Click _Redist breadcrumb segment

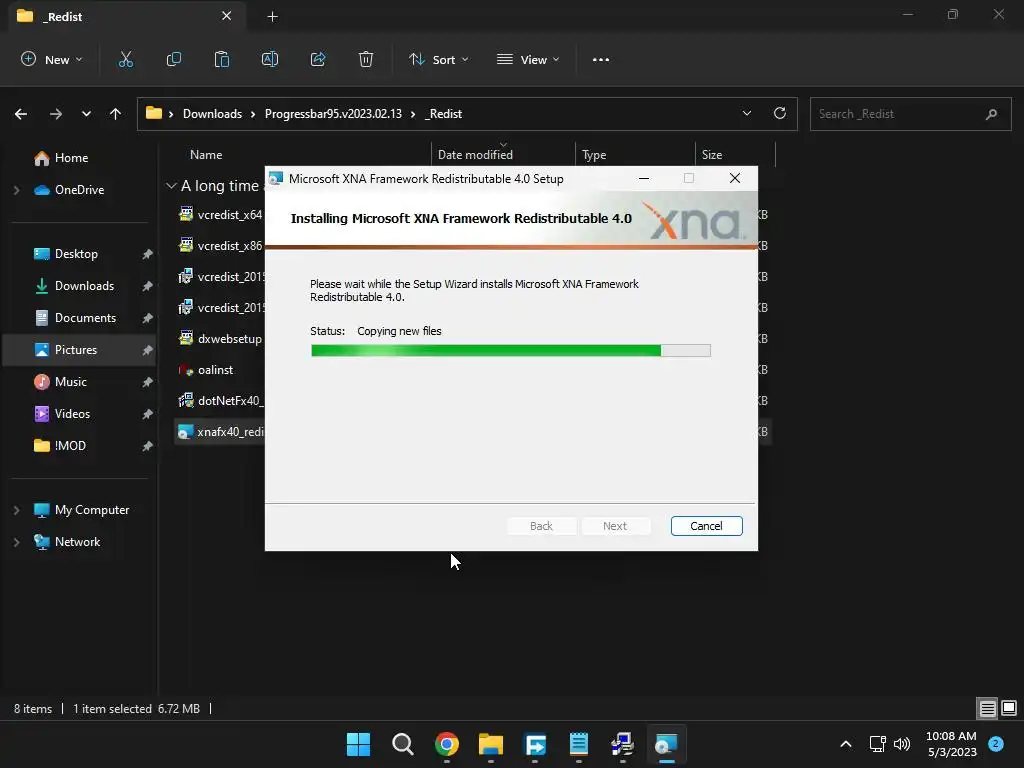(x=443, y=114)
